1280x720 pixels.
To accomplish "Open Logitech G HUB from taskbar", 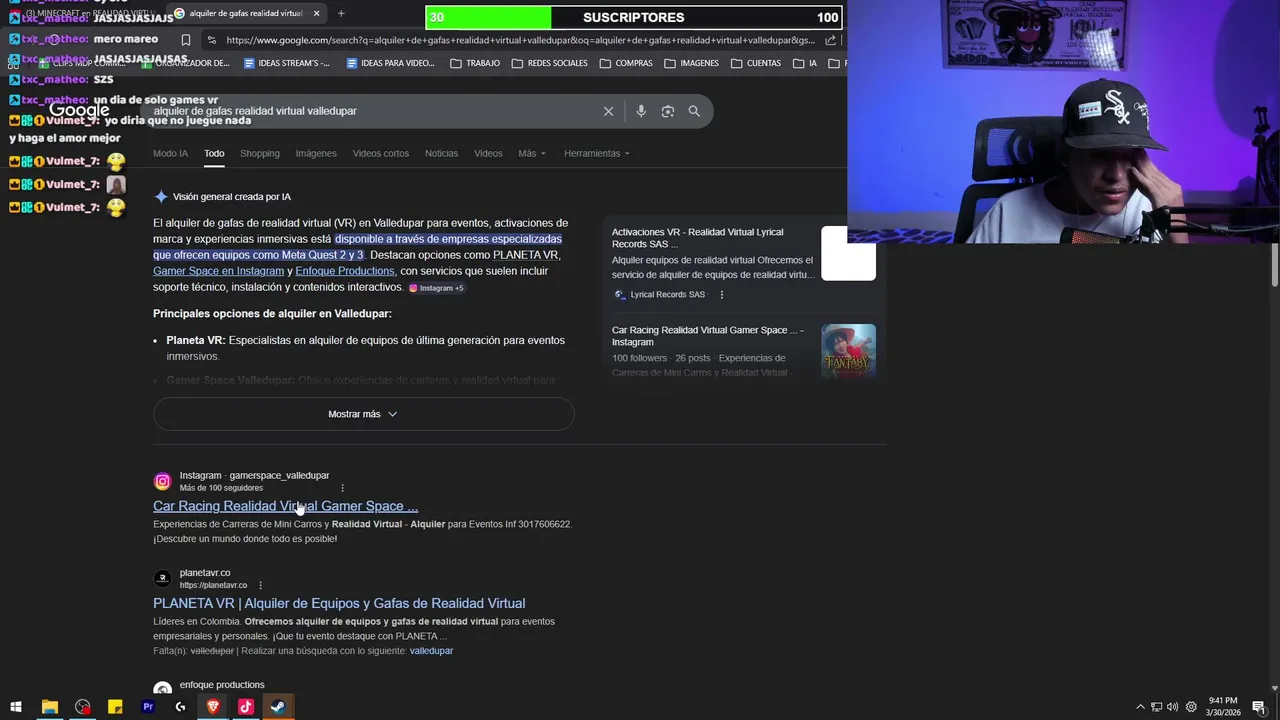I will click(x=180, y=707).
